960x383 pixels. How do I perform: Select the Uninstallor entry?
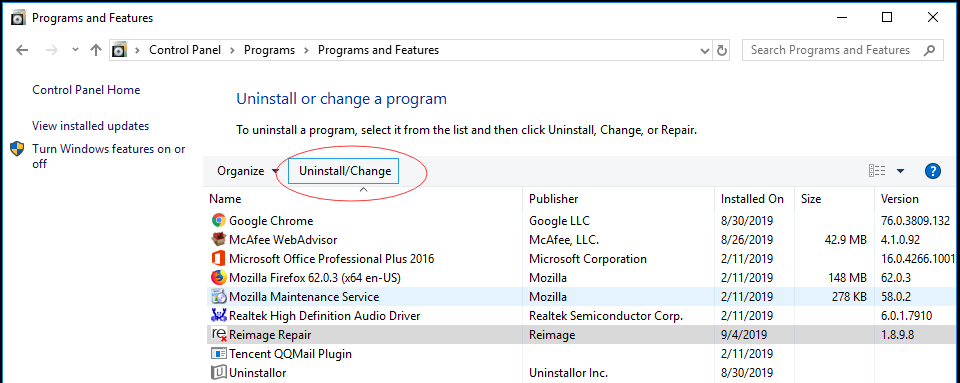(x=258, y=373)
